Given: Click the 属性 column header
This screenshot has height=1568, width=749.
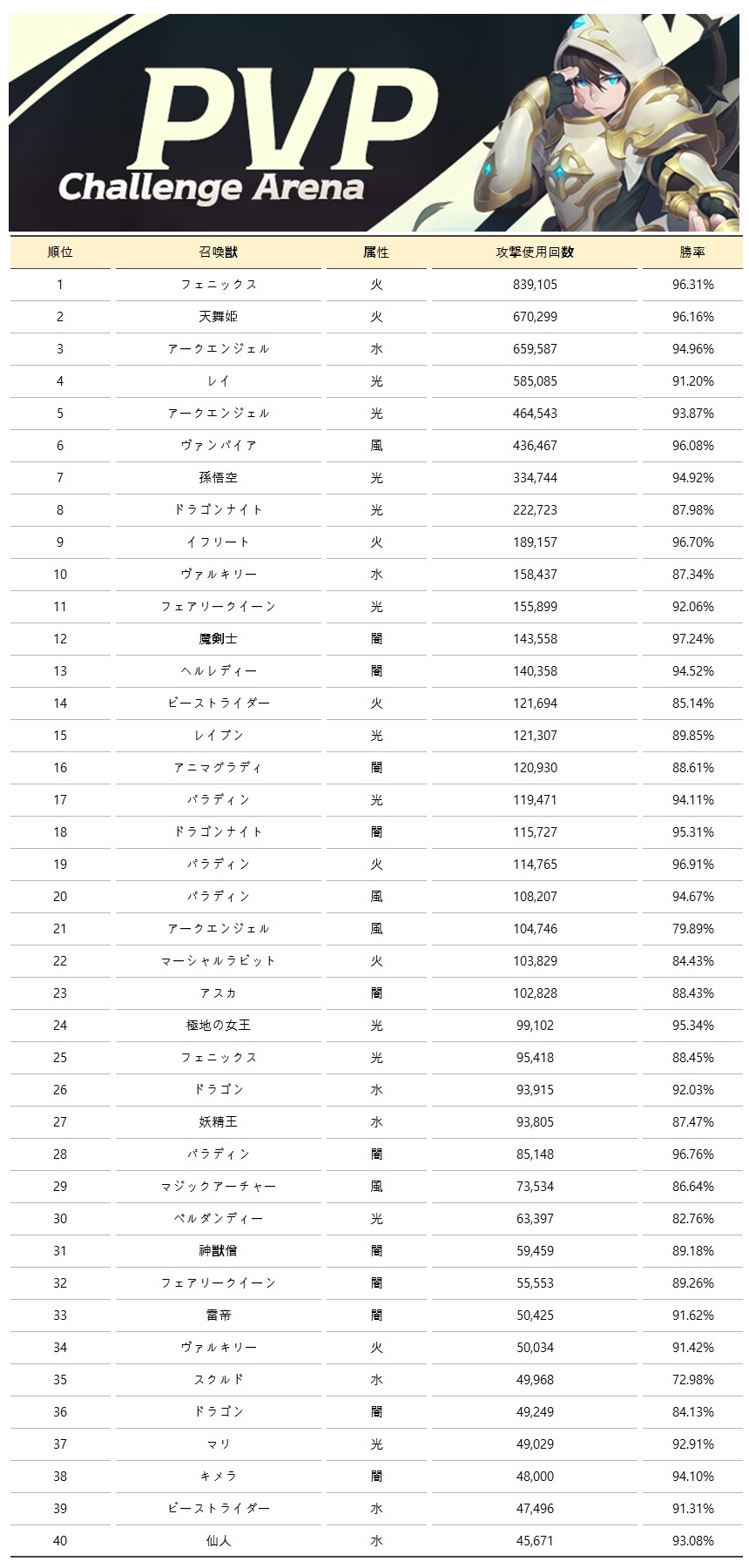Looking at the screenshot, I should tap(376, 252).
